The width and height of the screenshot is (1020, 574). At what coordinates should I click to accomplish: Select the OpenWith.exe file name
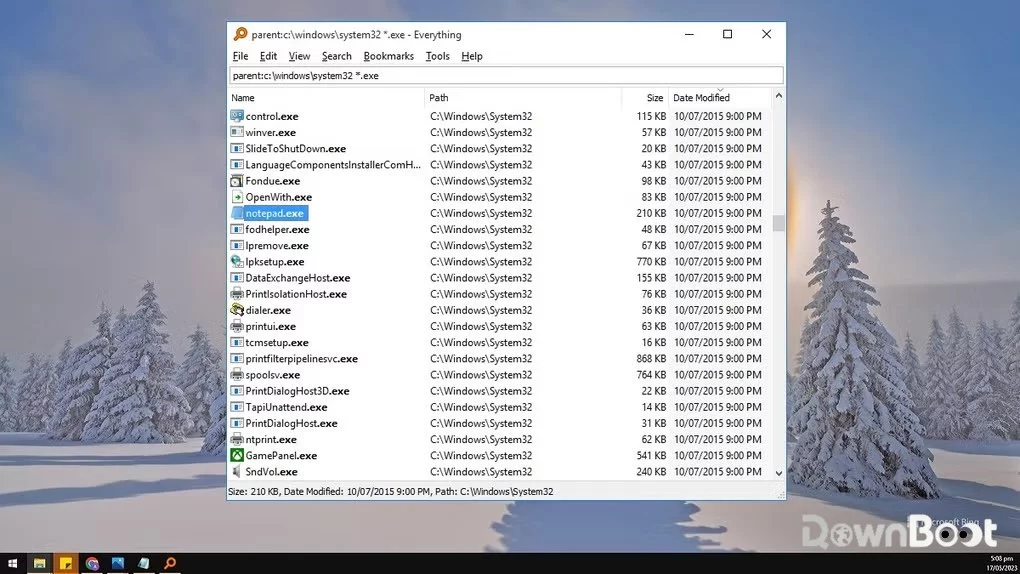[278, 197]
